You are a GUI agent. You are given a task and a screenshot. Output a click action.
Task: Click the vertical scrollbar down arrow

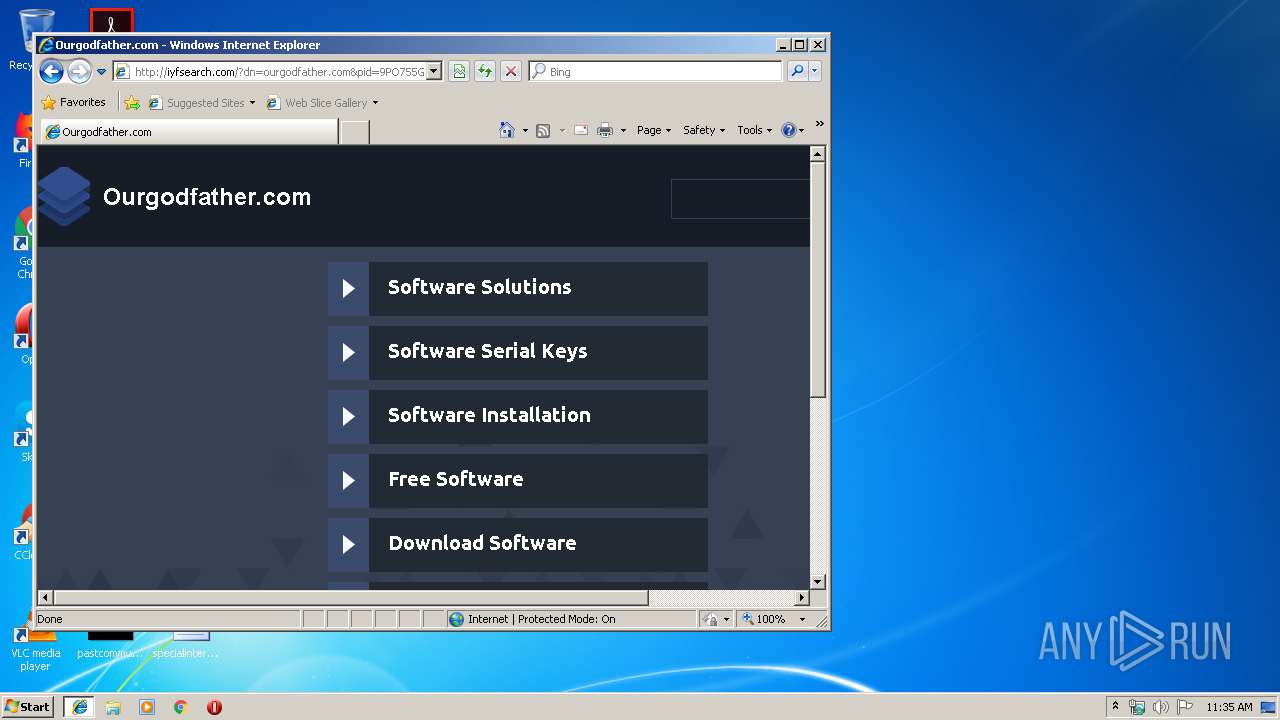pyautogui.click(x=818, y=581)
